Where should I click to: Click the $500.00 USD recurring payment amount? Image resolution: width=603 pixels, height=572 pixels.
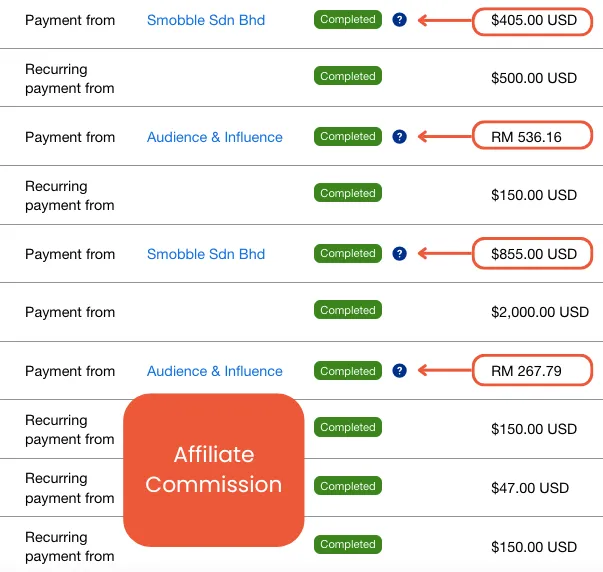(x=534, y=78)
